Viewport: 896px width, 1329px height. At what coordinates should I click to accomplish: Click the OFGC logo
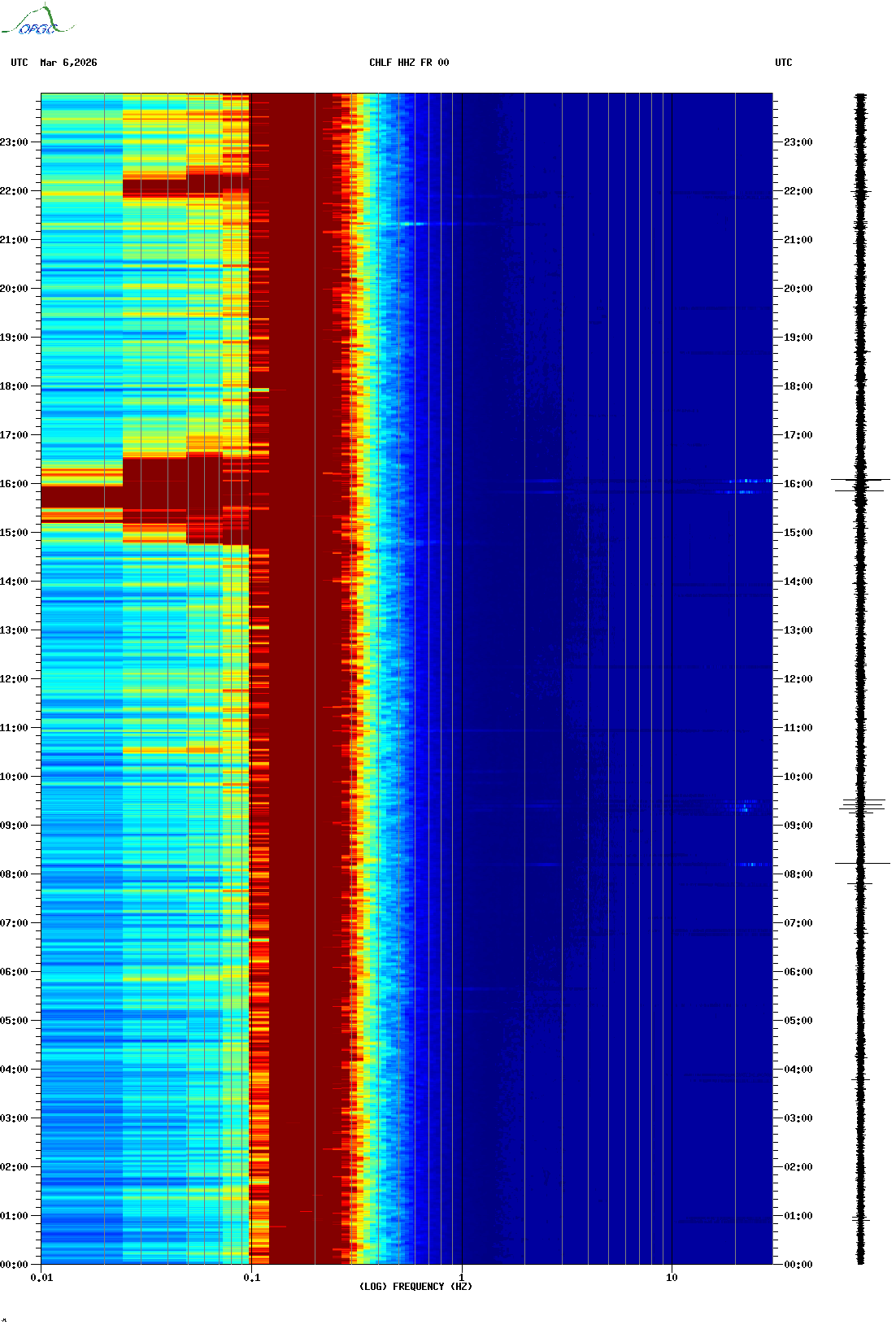(37, 21)
